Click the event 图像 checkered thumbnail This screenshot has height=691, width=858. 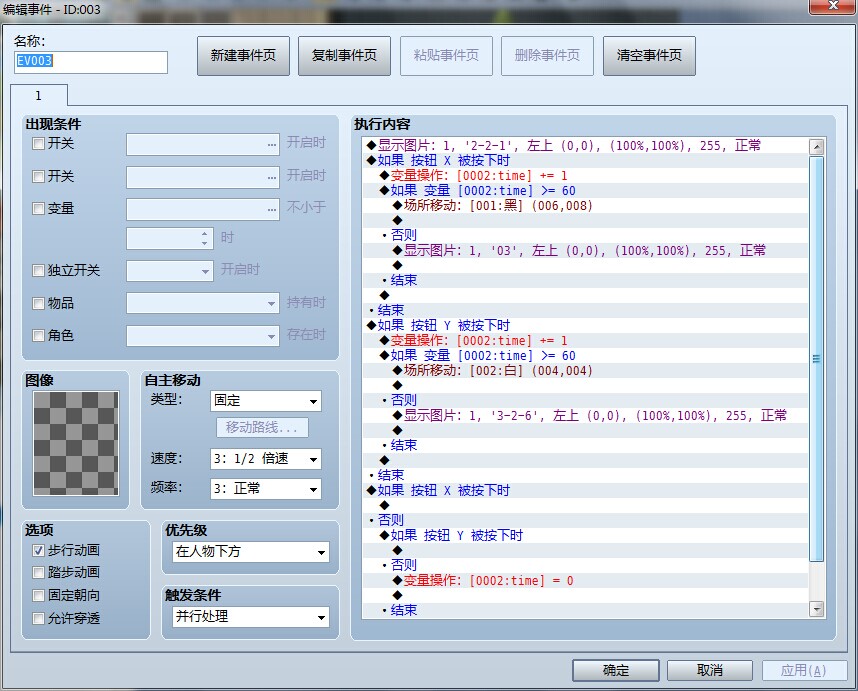(x=76, y=443)
